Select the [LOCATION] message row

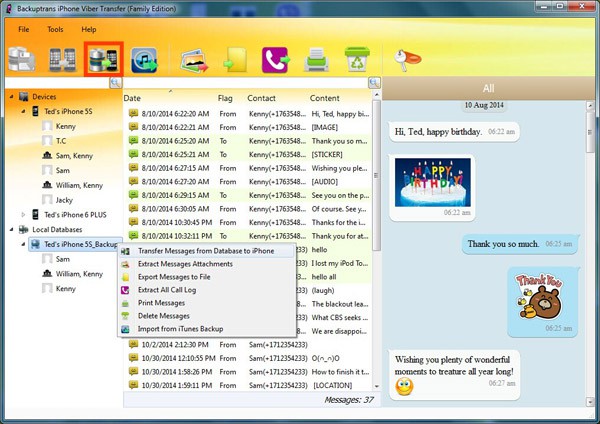coord(248,385)
